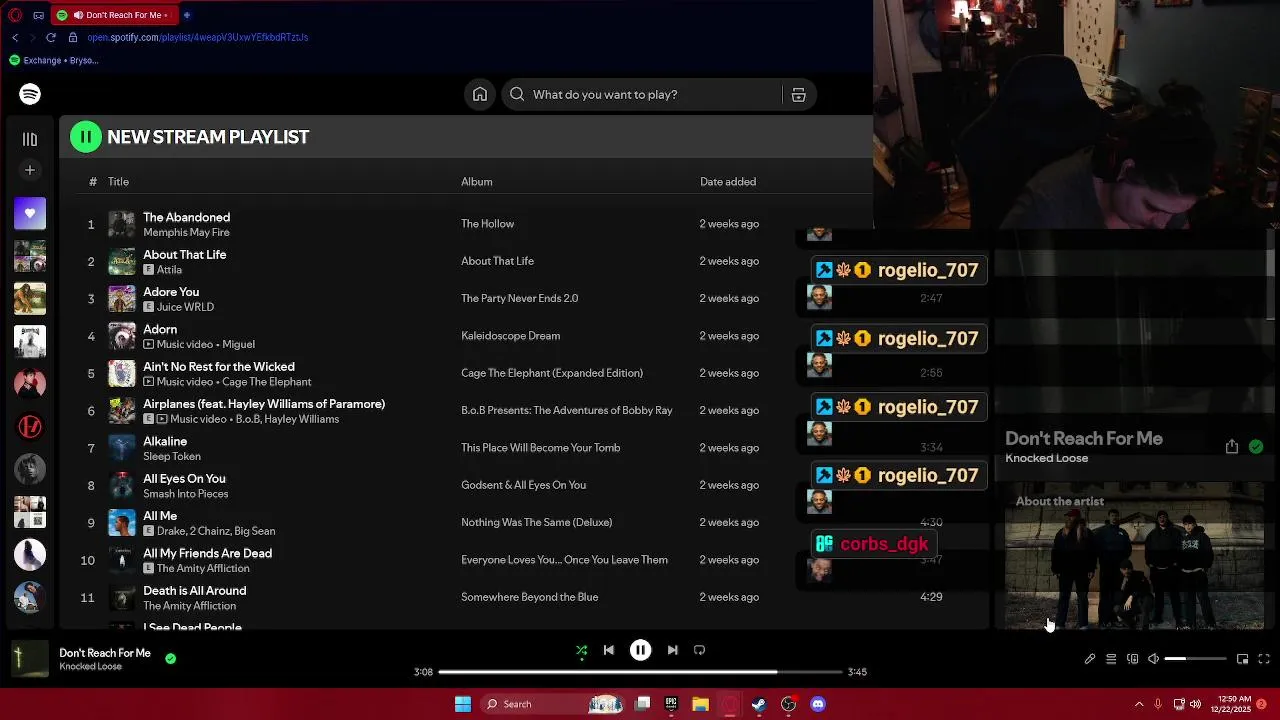This screenshot has width=1280, height=720.
Task: Enter full screen player mode
Action: coord(1264,659)
